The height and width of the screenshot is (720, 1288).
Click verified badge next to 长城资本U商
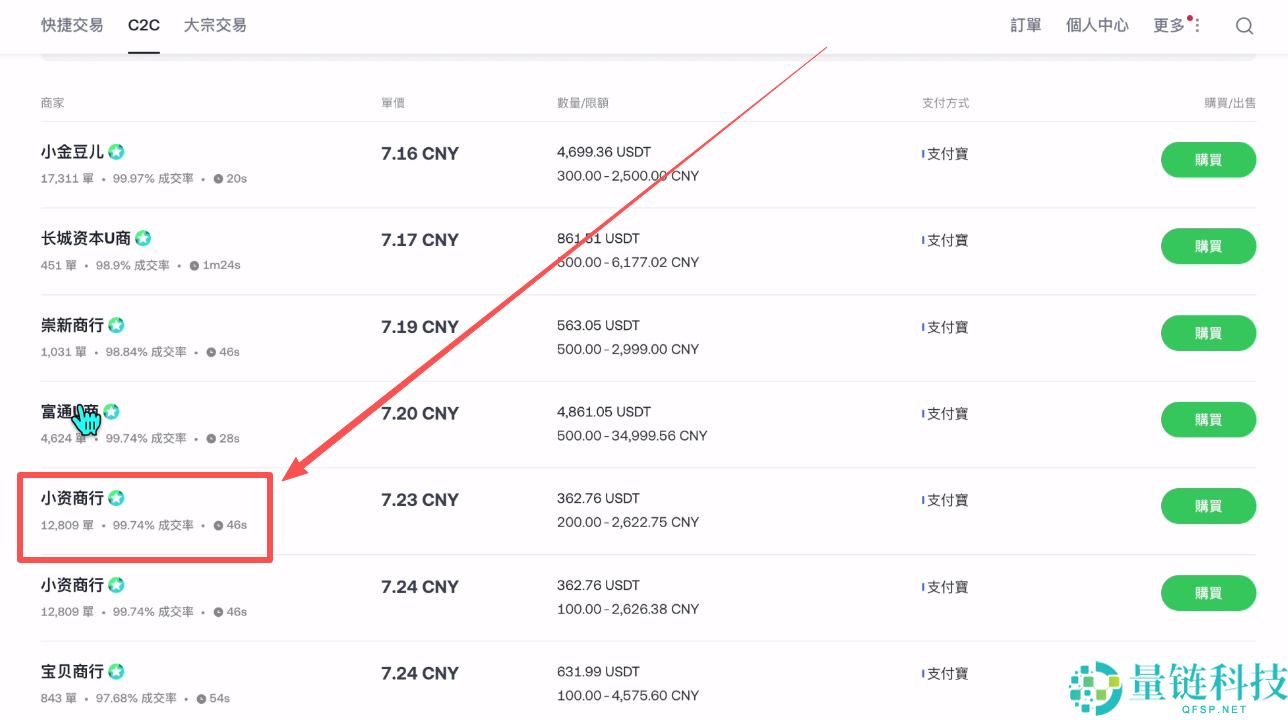pos(143,238)
